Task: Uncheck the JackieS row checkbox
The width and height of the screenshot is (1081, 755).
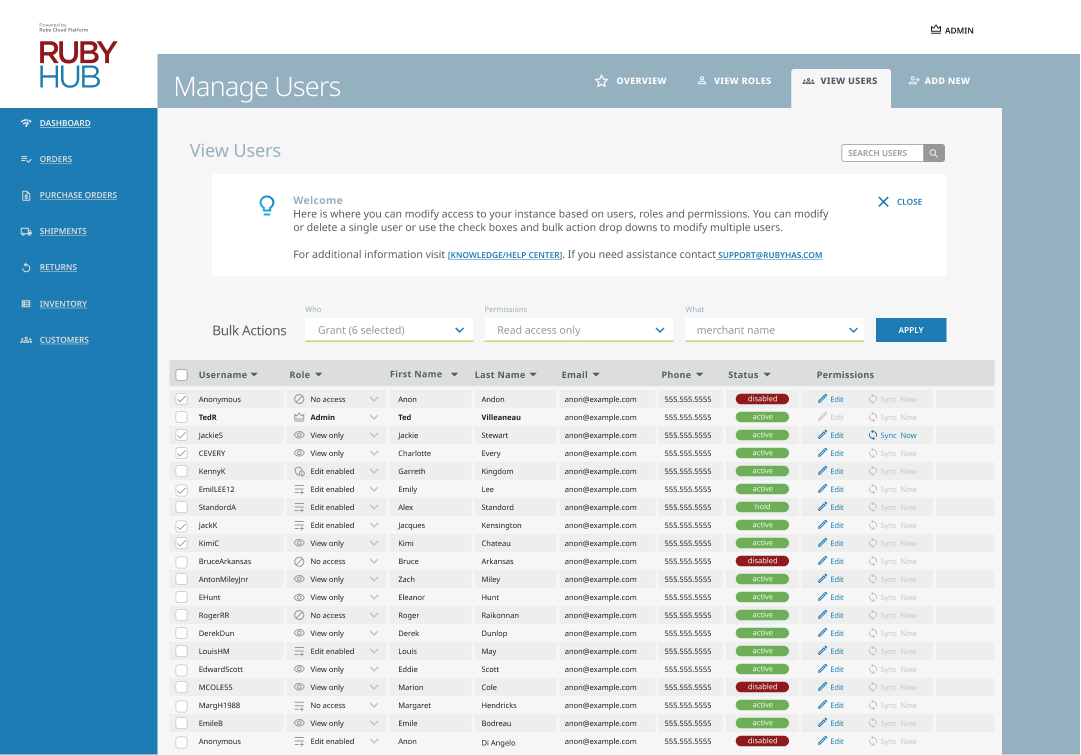Action: [x=181, y=435]
